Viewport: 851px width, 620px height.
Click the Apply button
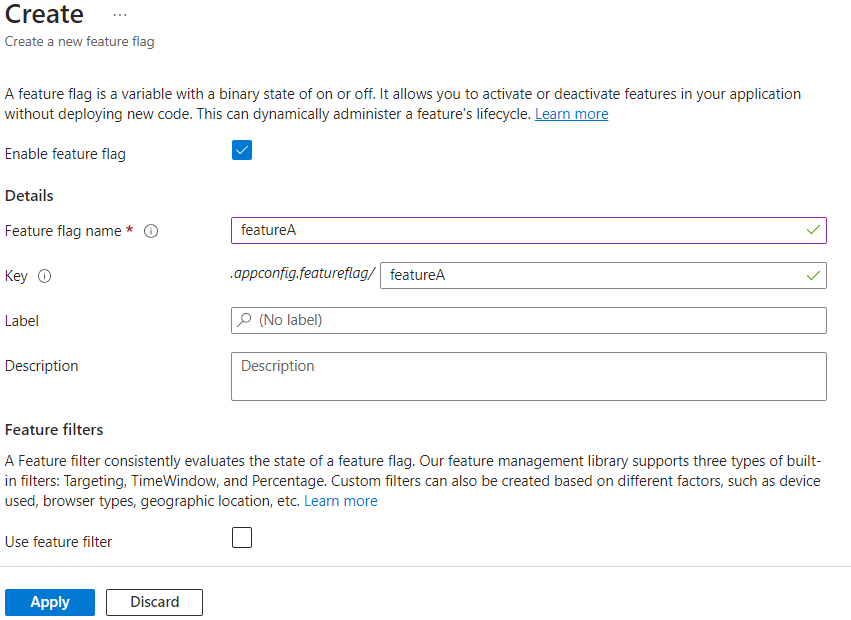coord(50,602)
